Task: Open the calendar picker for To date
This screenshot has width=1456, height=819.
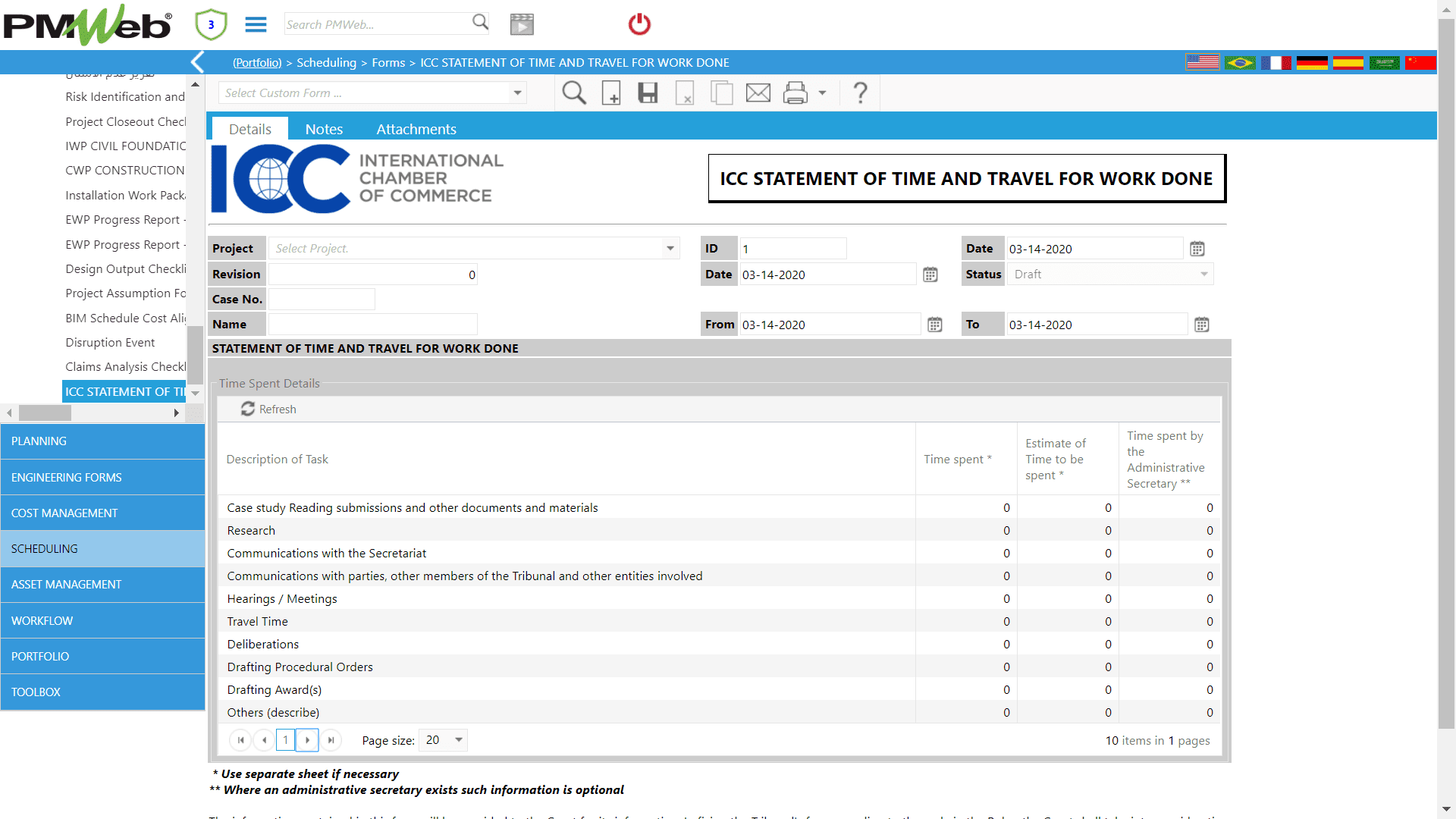Action: click(1201, 325)
